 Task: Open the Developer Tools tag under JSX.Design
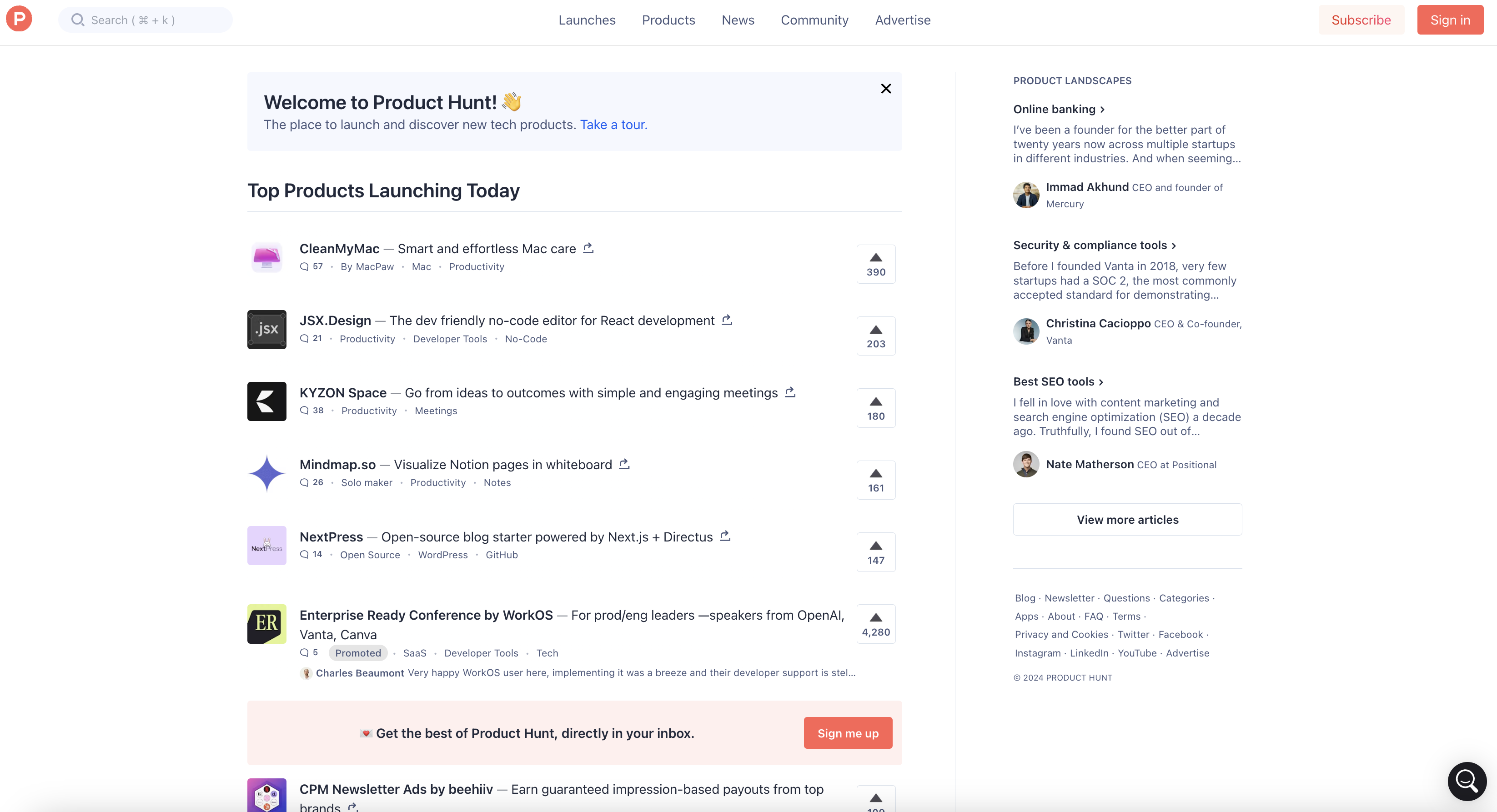point(450,339)
